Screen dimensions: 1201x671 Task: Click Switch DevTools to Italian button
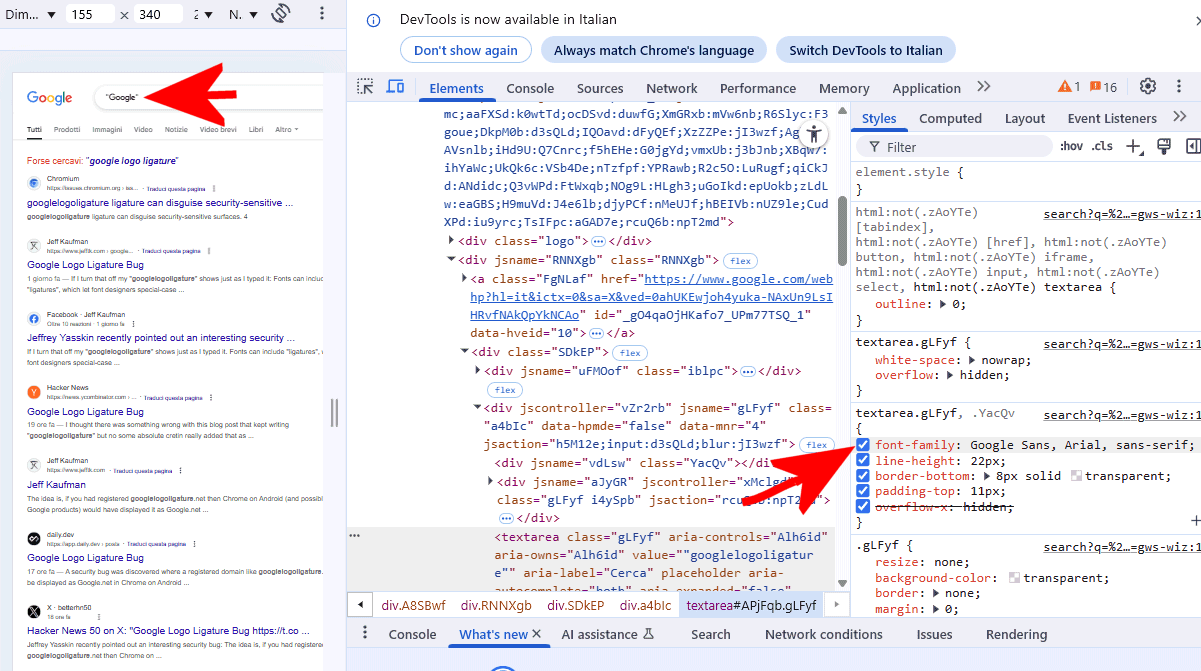click(866, 50)
